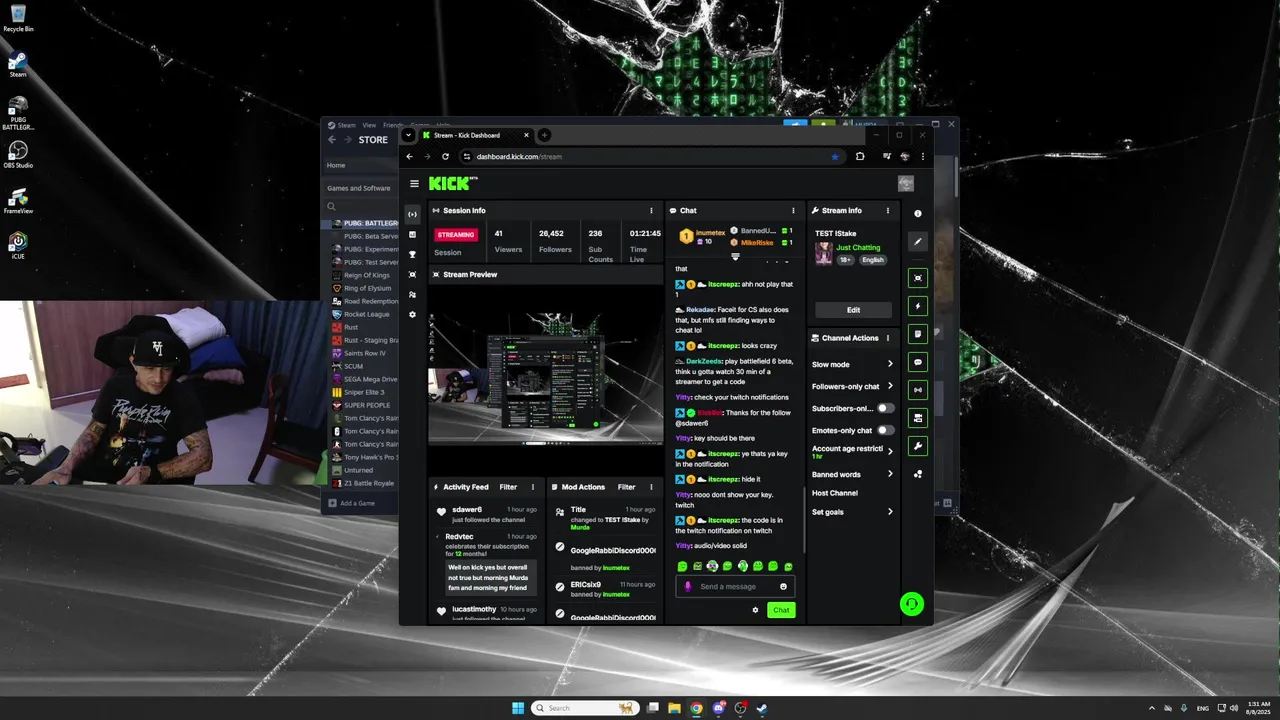Open Channel Actions three-dot menu

click(x=887, y=338)
